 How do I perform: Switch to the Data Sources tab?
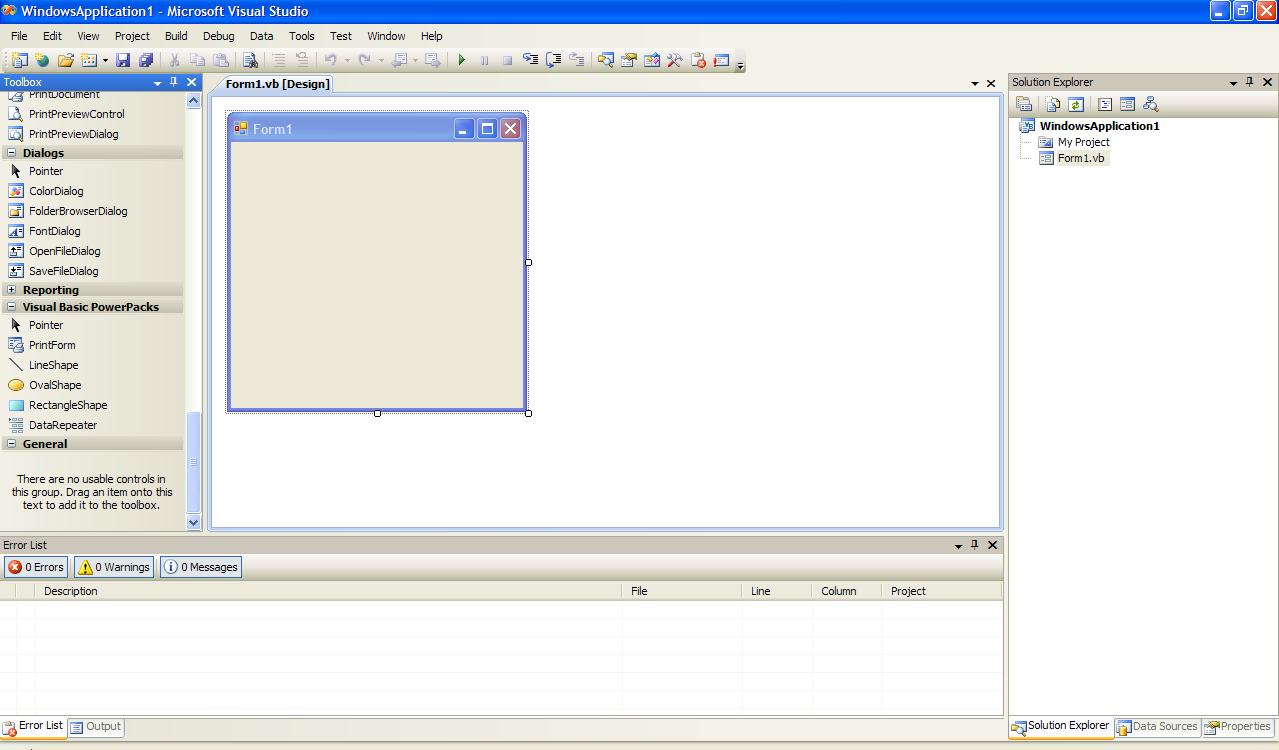tap(1157, 727)
